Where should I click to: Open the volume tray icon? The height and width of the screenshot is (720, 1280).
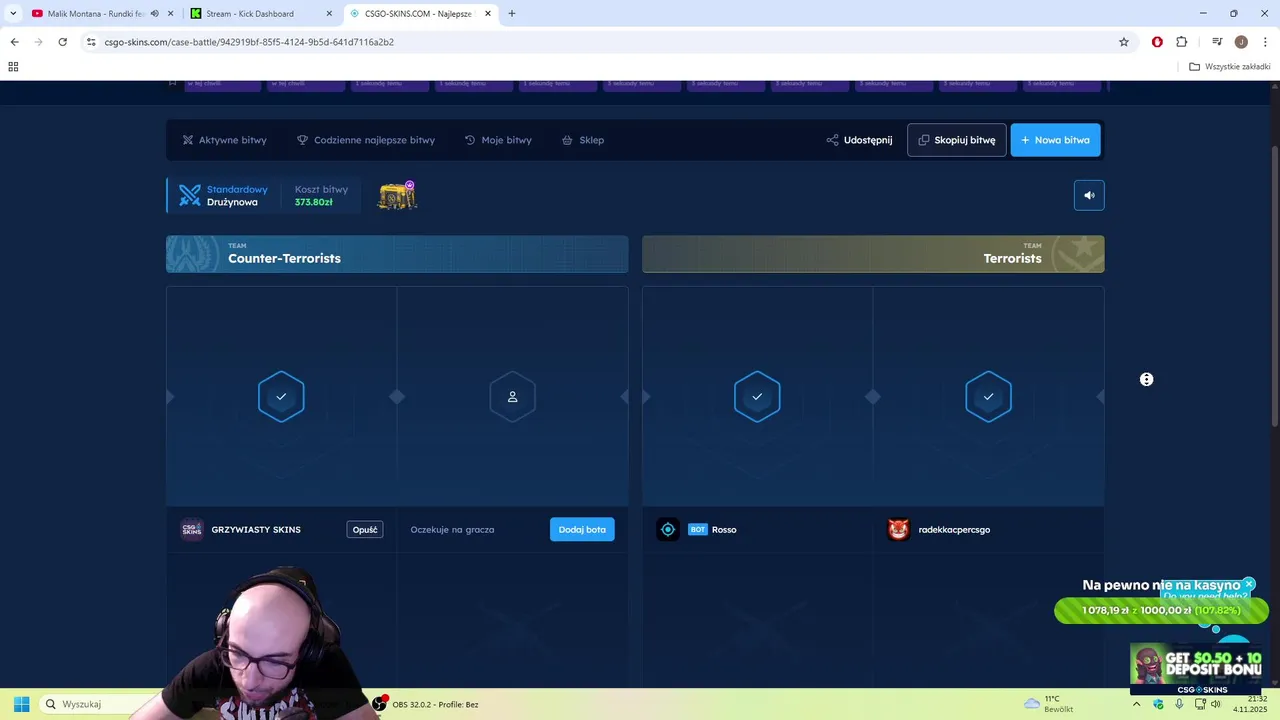pos(1216,704)
